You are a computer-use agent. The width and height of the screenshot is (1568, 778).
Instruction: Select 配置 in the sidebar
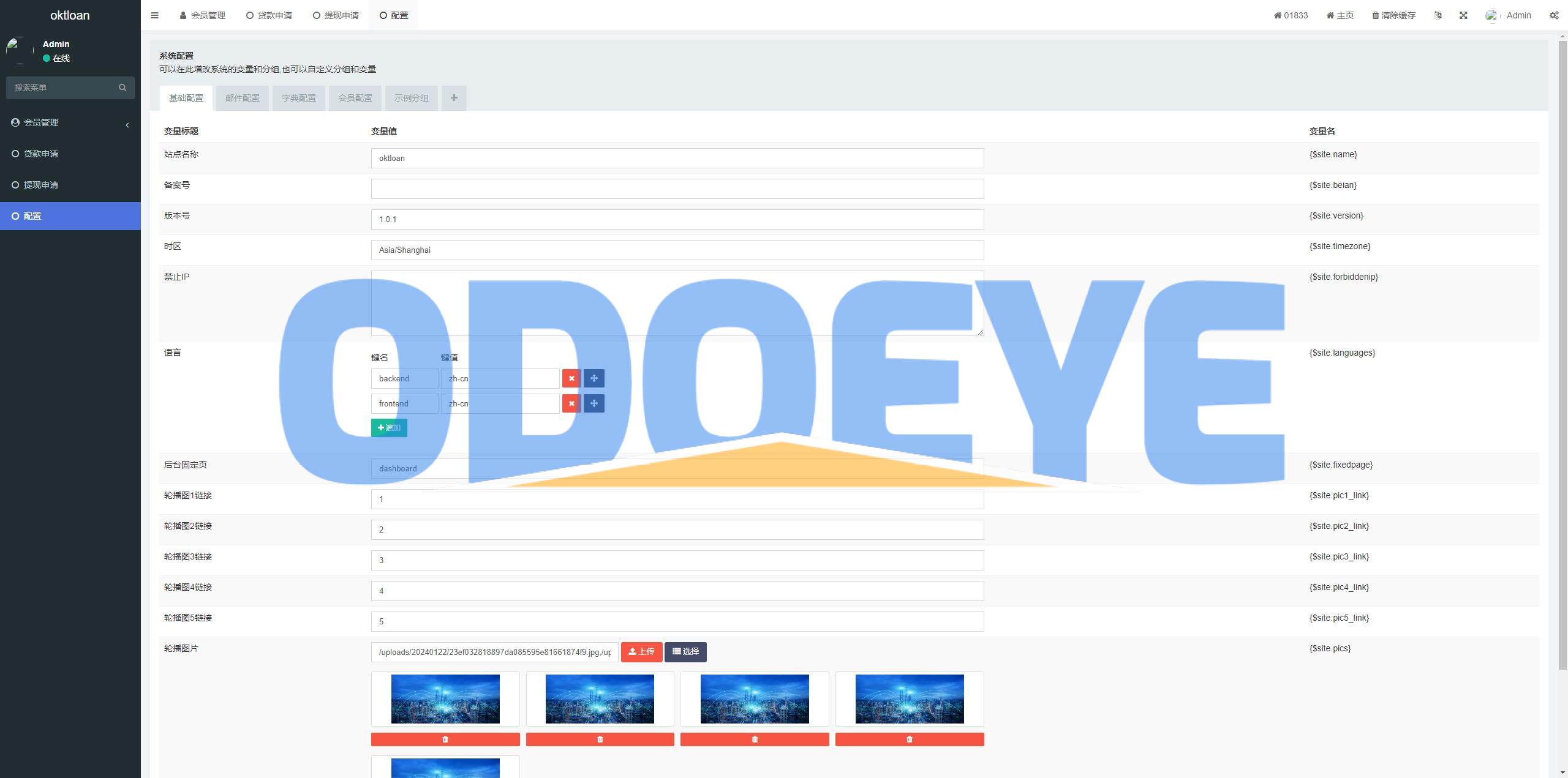click(x=70, y=216)
